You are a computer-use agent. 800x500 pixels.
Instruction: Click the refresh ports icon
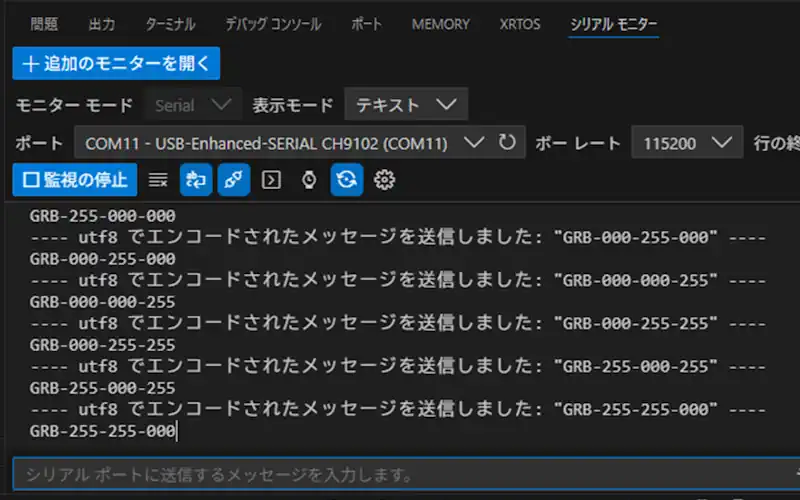[508, 142]
